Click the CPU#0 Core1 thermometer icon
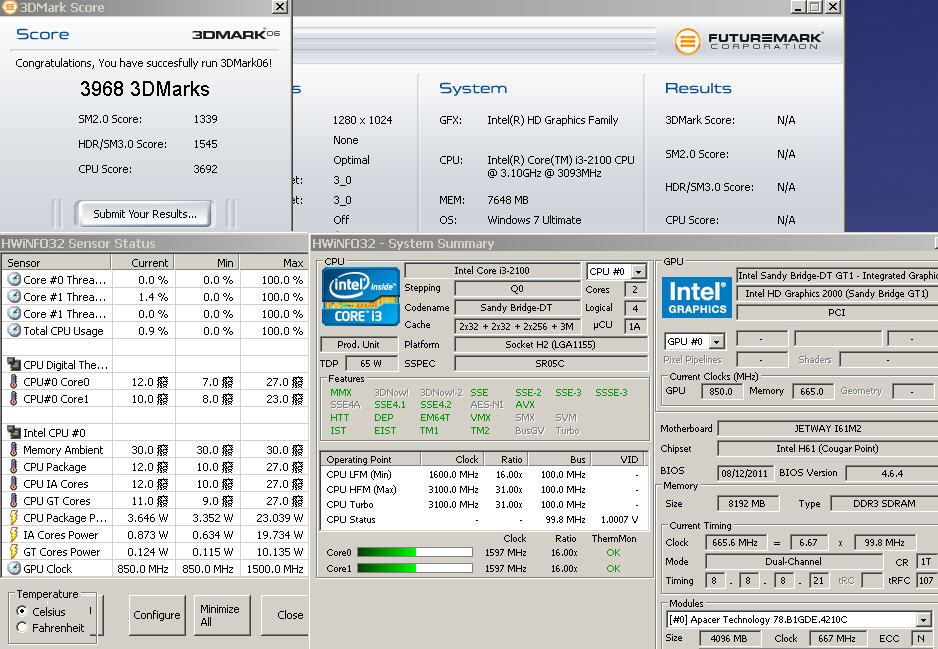Screen dimensions: 938x649 [14, 398]
